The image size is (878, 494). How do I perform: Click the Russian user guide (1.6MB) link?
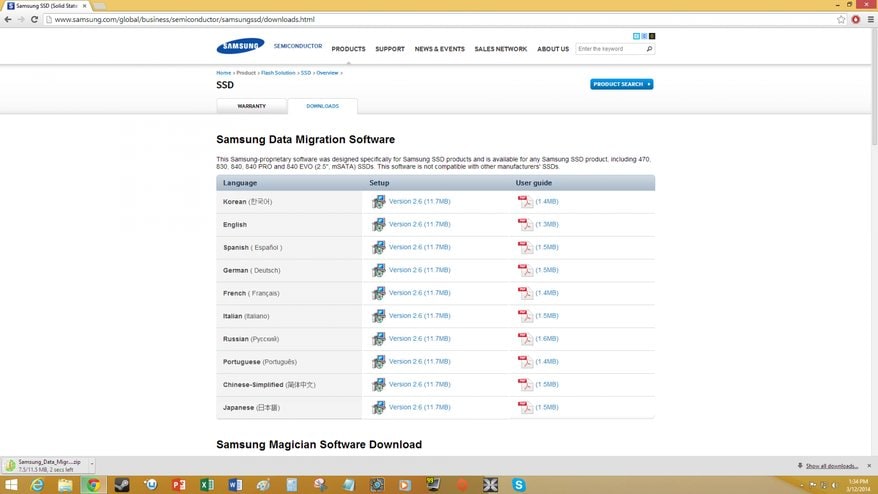point(547,338)
